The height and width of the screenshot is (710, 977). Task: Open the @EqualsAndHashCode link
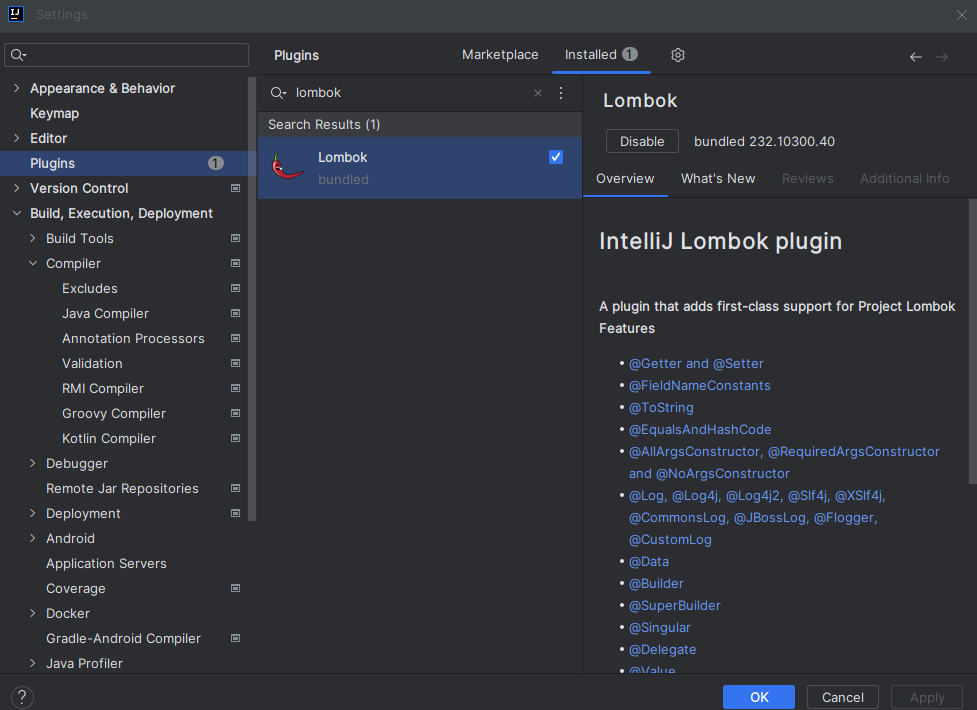tap(700, 429)
